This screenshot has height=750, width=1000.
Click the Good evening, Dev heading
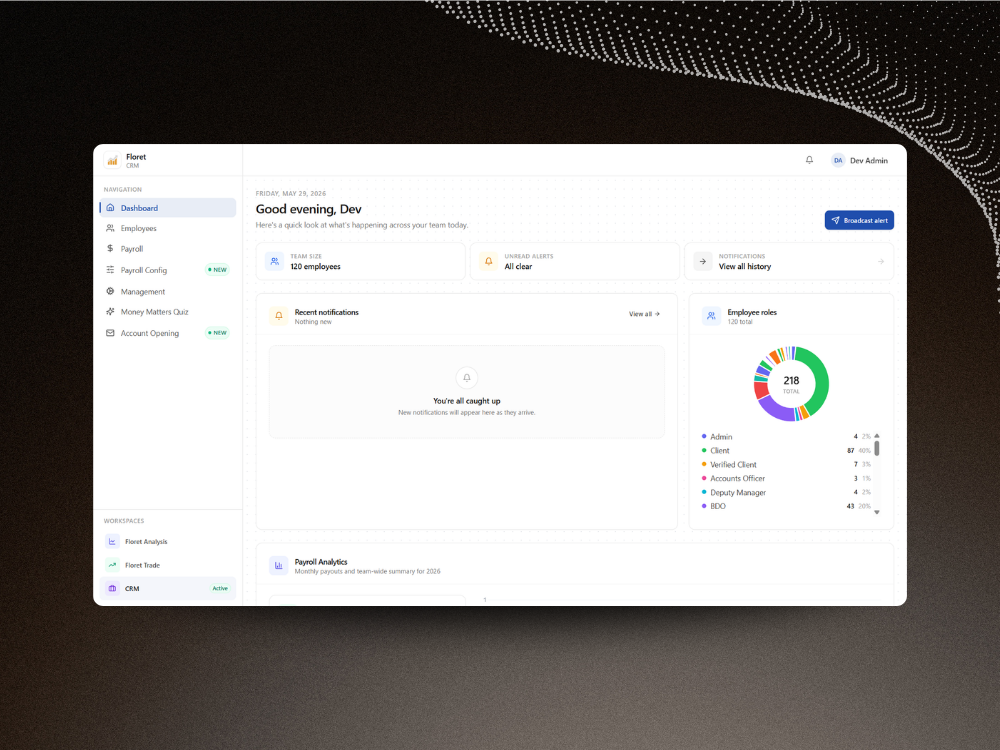coord(309,209)
